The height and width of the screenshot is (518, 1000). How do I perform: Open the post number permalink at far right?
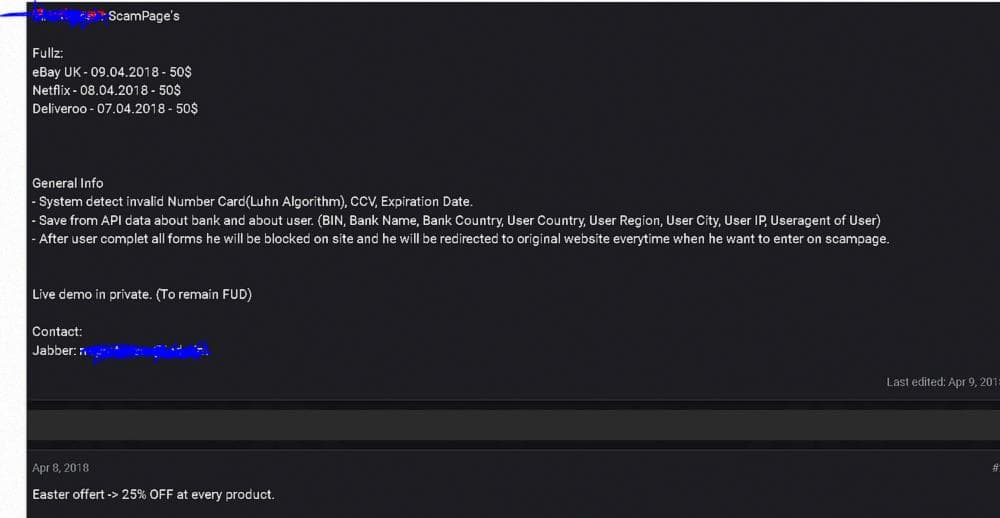click(x=996, y=468)
